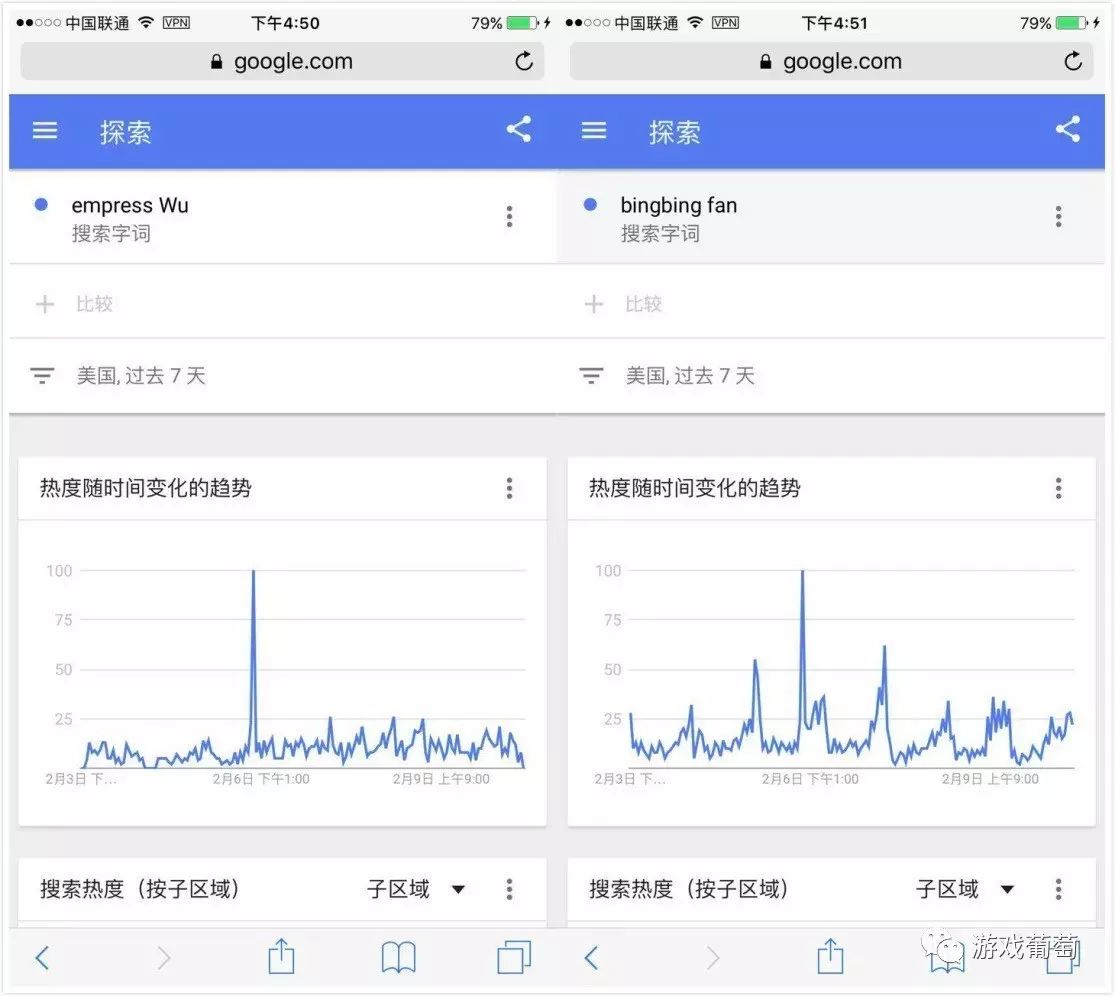Open 美国, 过去 7 天 filter on right screen
1115x996 pixels.
pyautogui.click(x=690, y=375)
